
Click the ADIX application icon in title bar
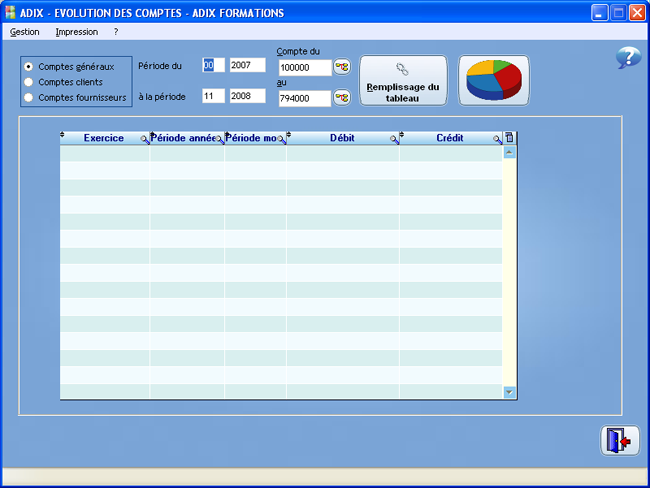tap(10, 12)
